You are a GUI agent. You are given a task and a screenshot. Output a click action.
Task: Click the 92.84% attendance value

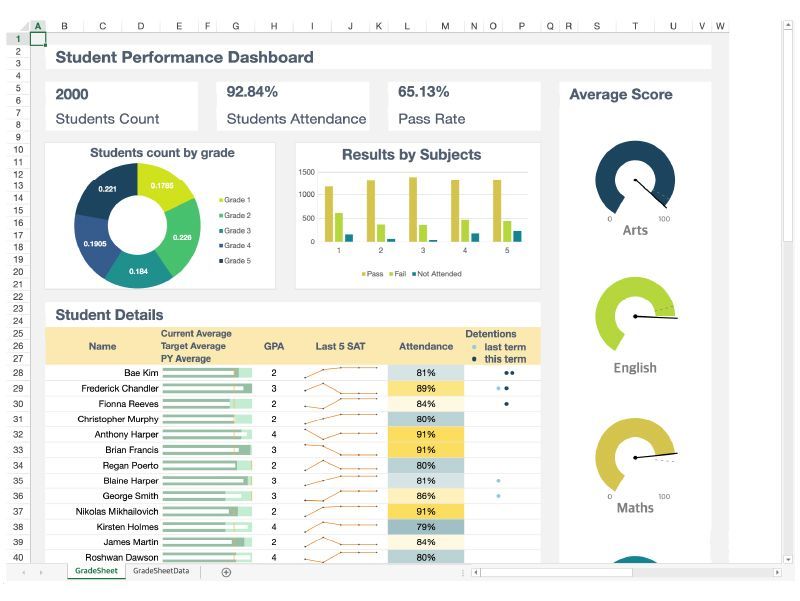click(252, 92)
